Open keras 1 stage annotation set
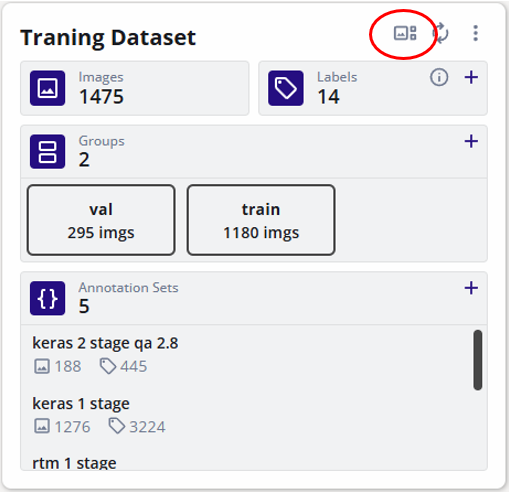 click(81, 404)
